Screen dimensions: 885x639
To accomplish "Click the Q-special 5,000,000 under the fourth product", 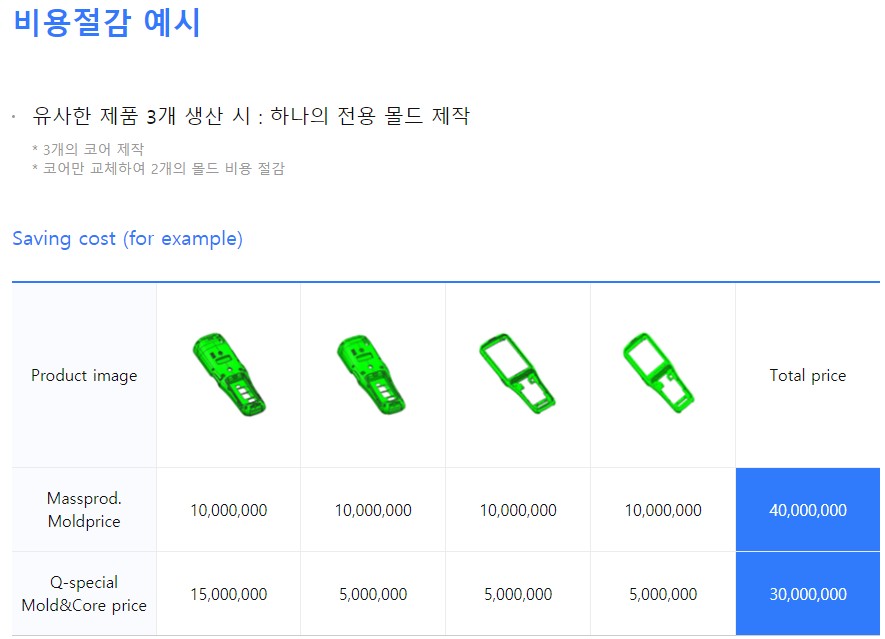I will 663,594.
